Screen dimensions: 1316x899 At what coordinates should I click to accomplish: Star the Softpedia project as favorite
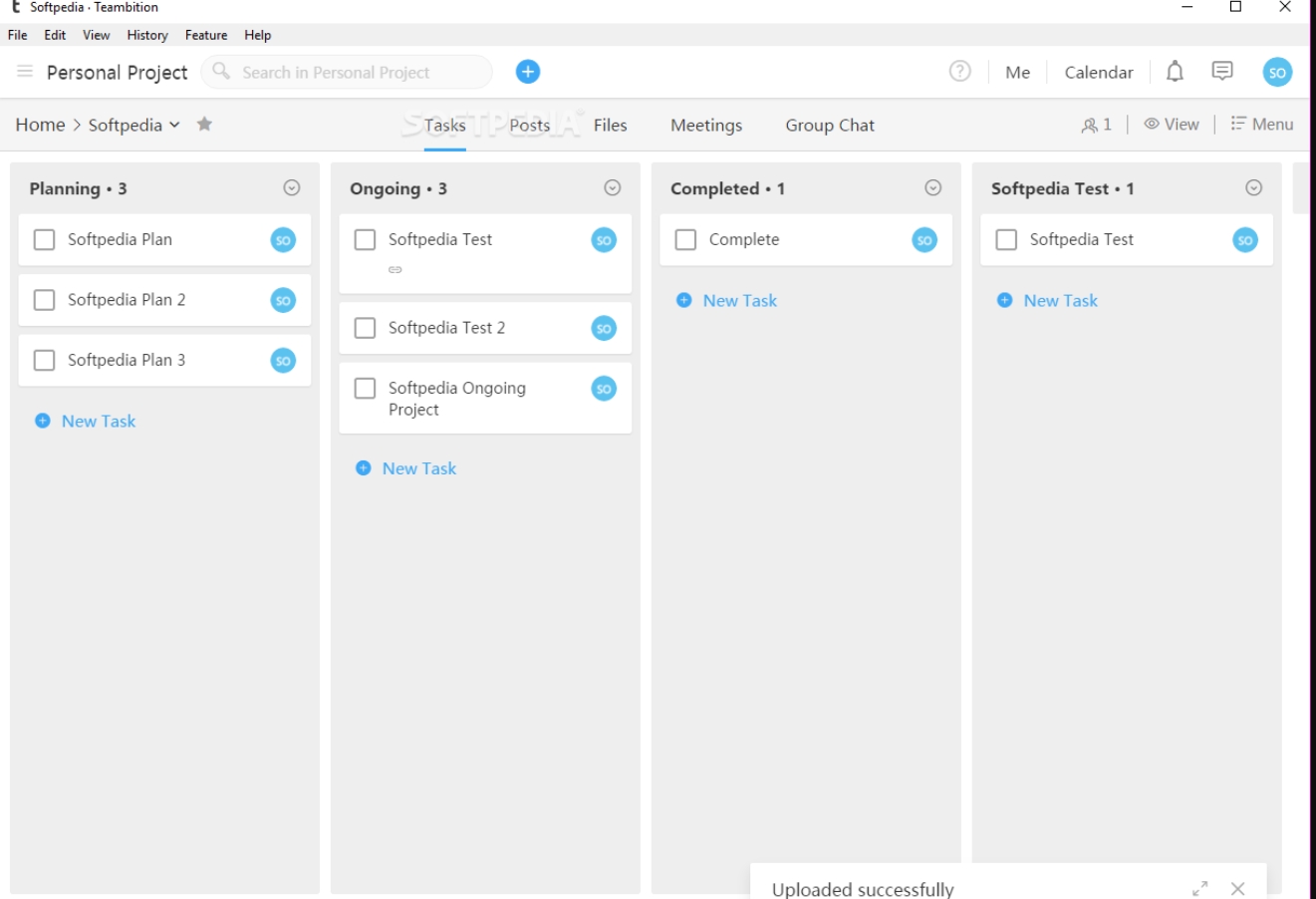pyautogui.click(x=204, y=125)
